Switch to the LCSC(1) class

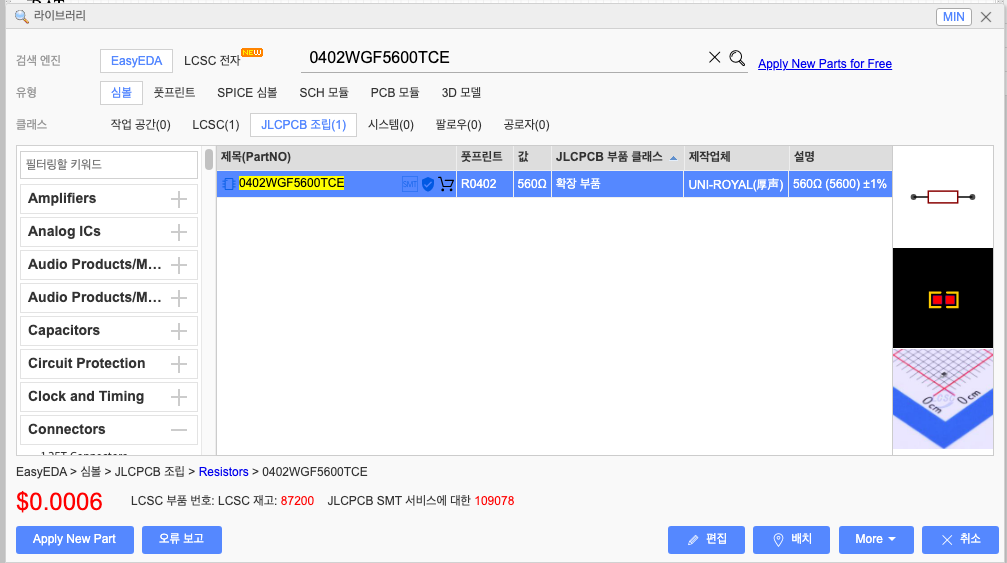tap(216, 125)
